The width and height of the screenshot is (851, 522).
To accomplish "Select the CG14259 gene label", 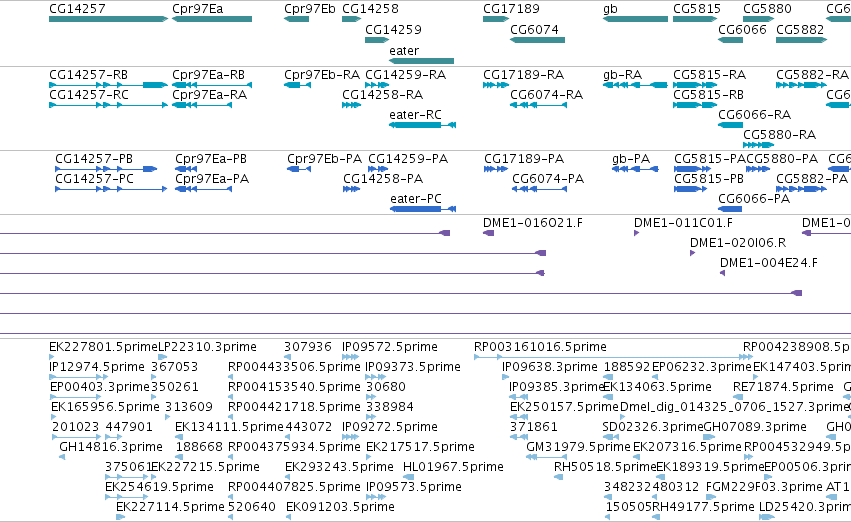I will (x=393, y=29).
